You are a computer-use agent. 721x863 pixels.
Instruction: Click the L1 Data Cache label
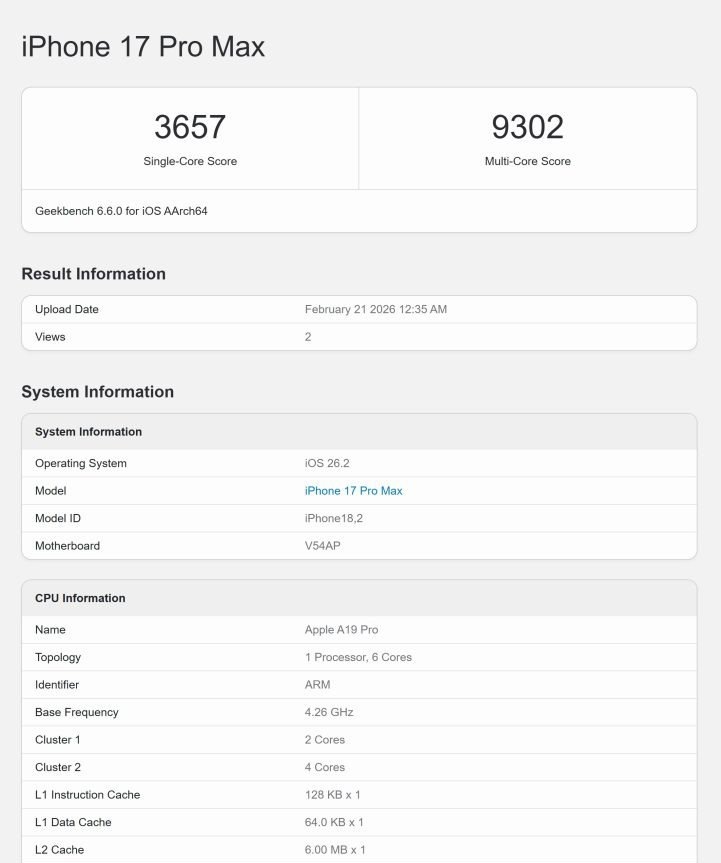point(73,822)
